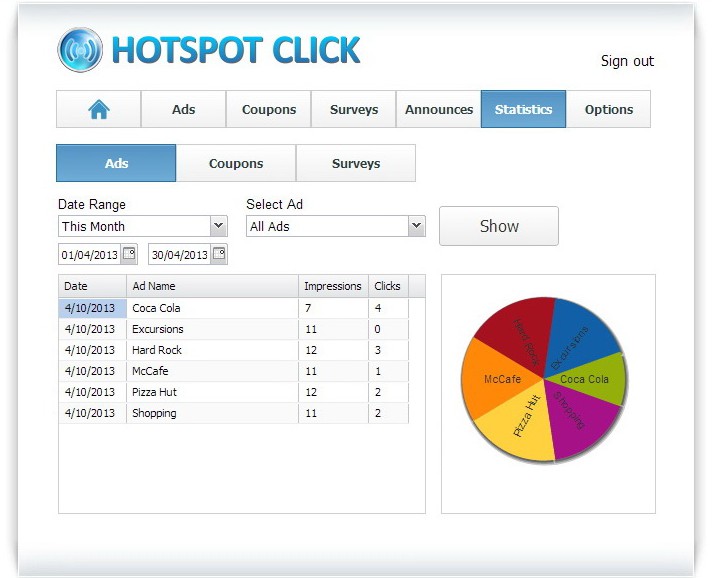Screen dimensions: 712x578
Task: Click the 30/04/2013 end date field
Action: 180,254
